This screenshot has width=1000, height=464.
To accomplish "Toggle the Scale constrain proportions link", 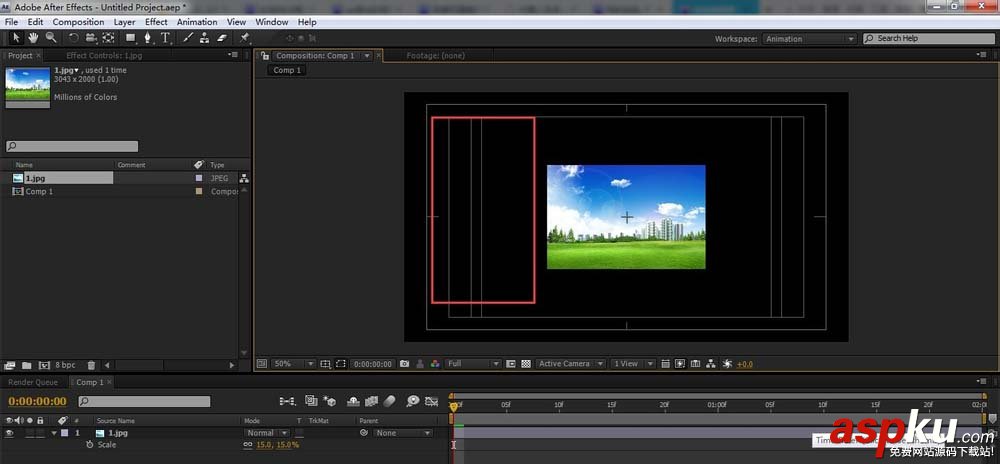I will point(248,444).
